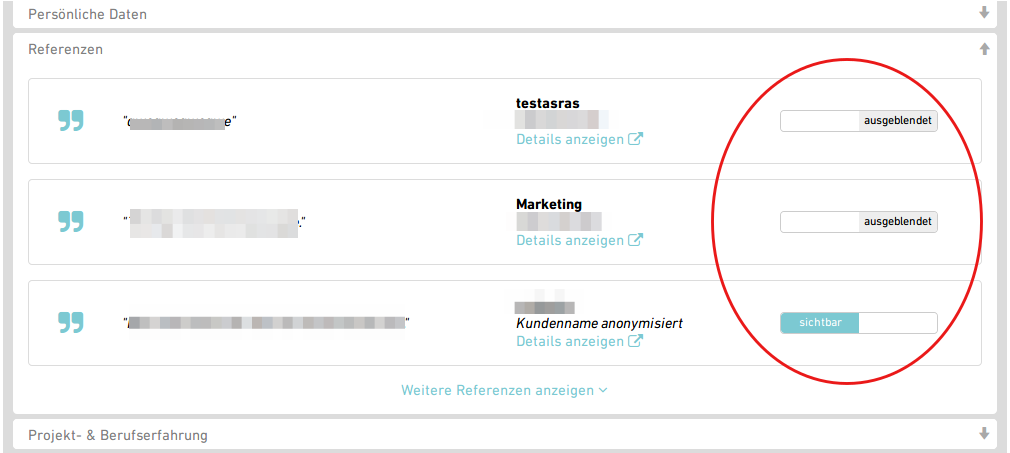Click the external link icon beneath Kundenname anonymisiert

[x=635, y=341]
